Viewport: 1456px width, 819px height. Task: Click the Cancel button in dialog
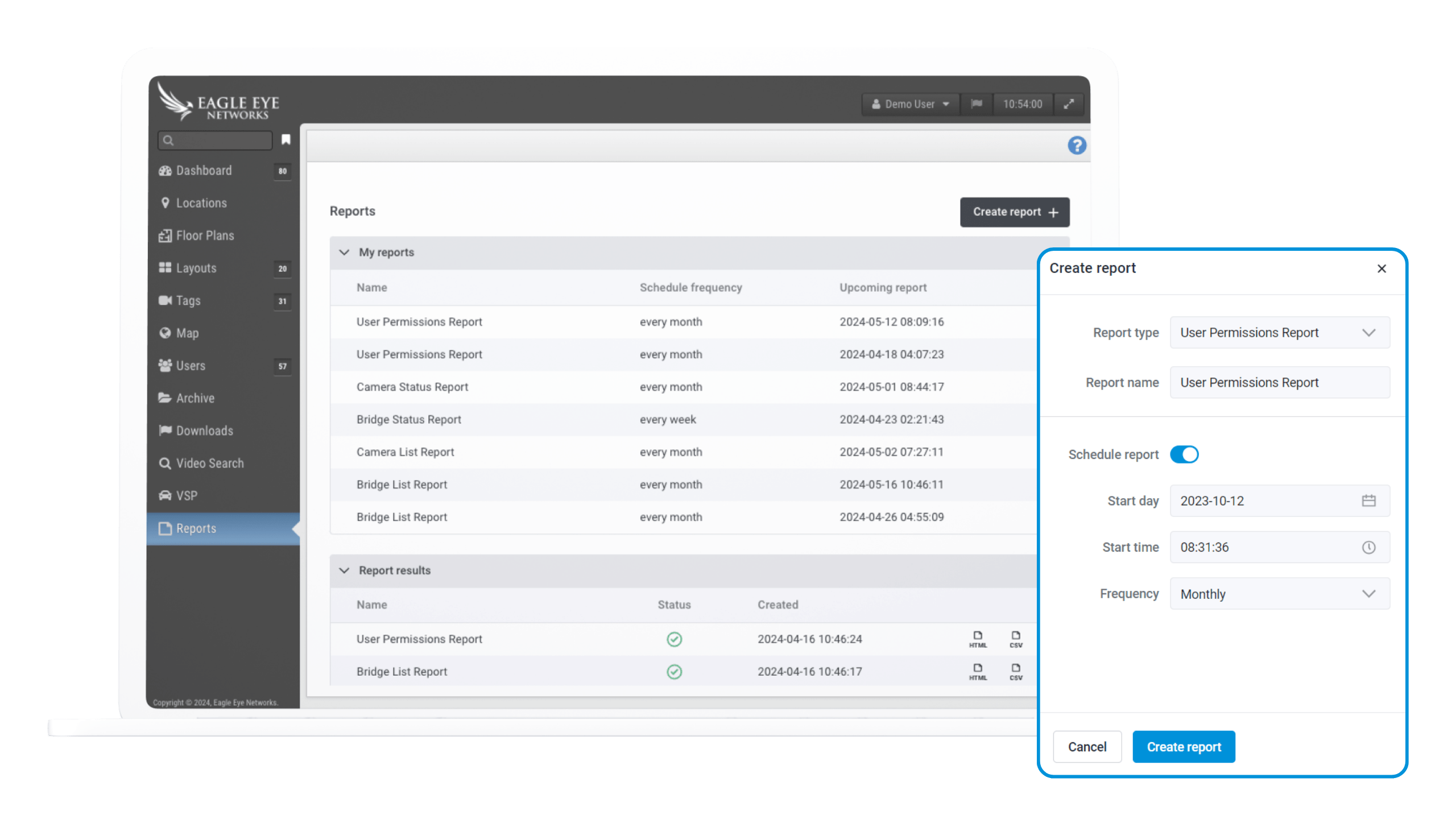[1088, 747]
